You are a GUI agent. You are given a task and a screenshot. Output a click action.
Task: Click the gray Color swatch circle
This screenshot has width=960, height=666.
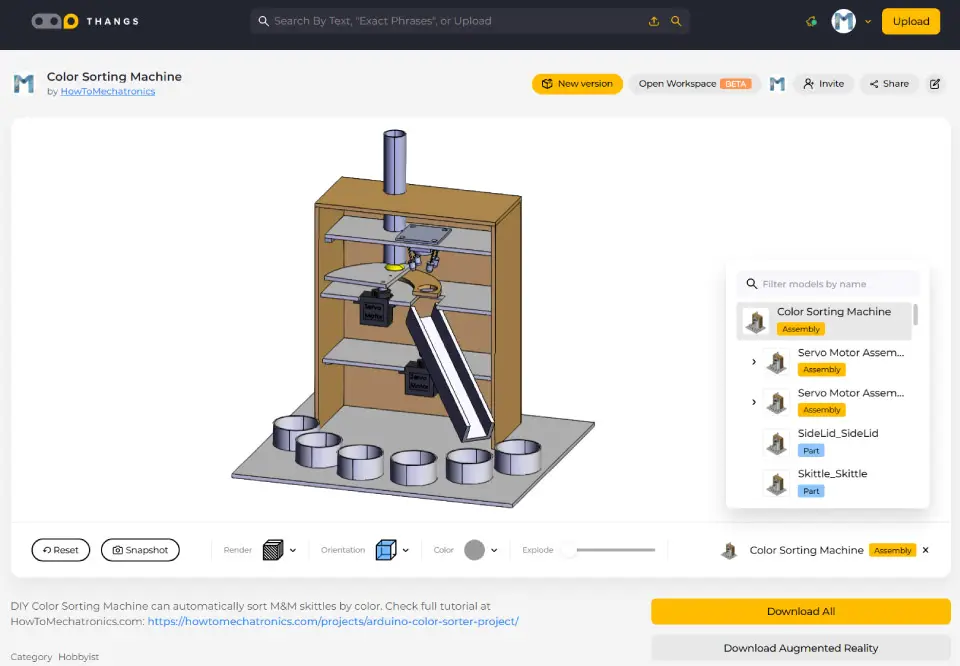[x=474, y=550]
